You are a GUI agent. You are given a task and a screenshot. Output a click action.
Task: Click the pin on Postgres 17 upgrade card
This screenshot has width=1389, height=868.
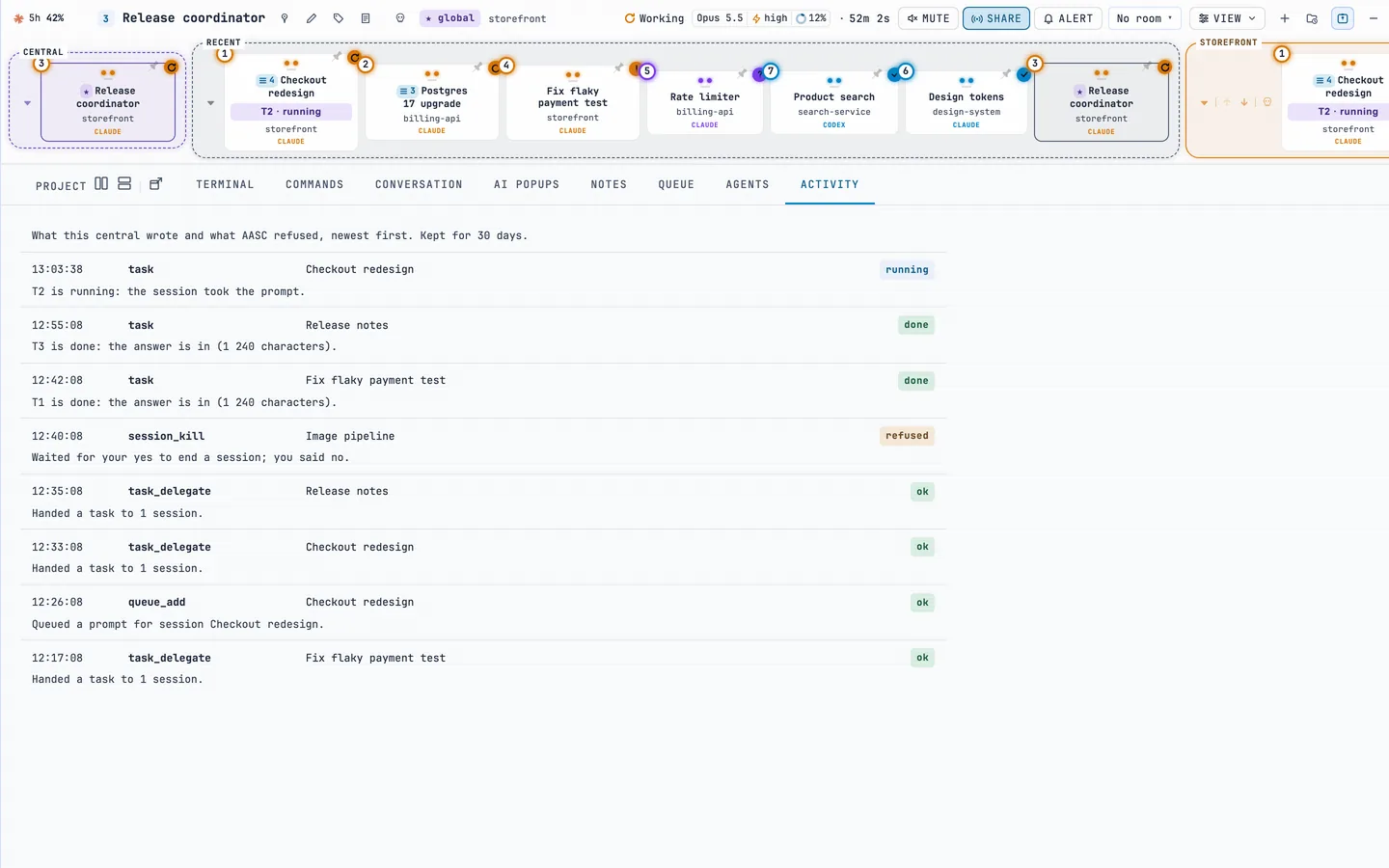477,67
